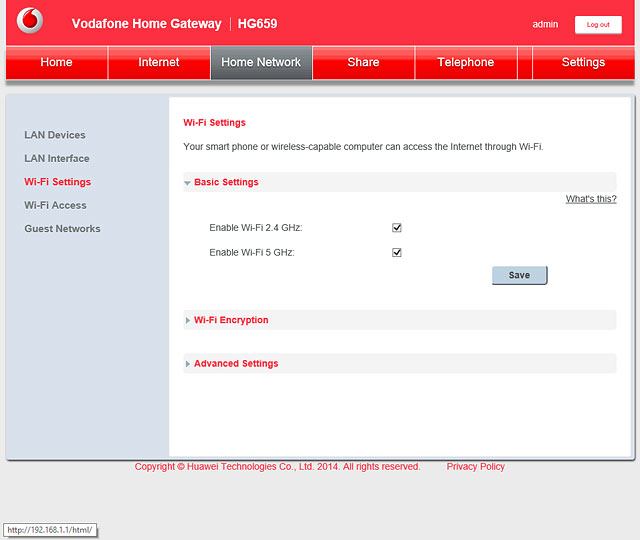Open the Settings tab

pos(583,62)
